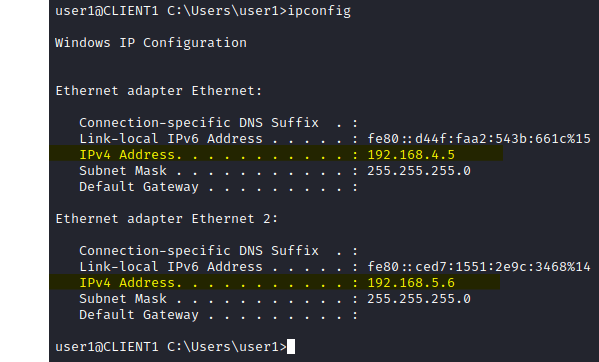Click the Windows IP Configuration heading
Viewport: 599px width, 362px height.
151,42
